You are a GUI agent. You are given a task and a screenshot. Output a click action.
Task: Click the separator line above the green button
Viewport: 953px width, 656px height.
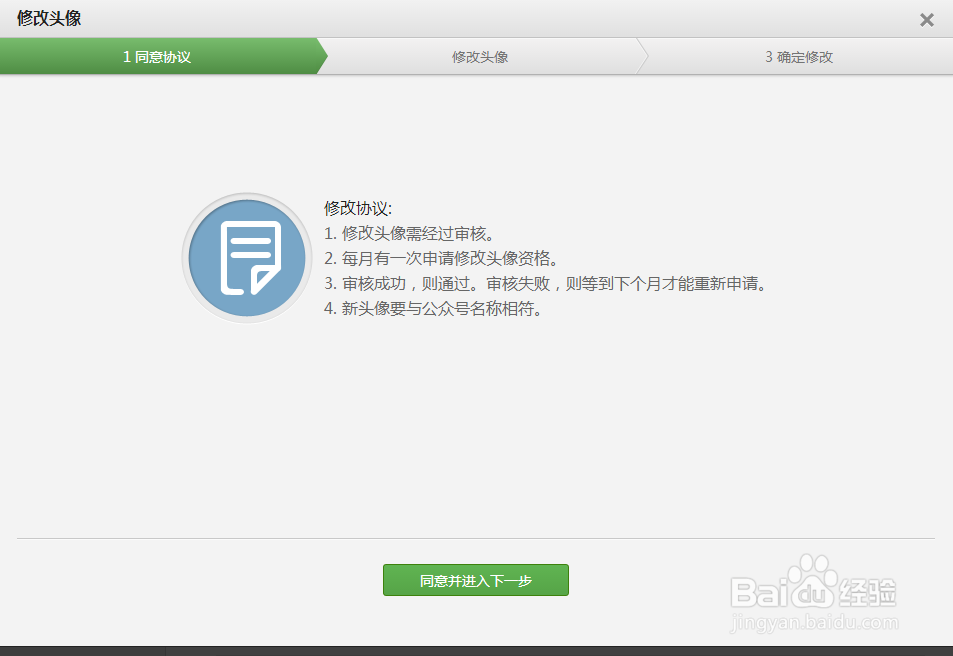476,537
